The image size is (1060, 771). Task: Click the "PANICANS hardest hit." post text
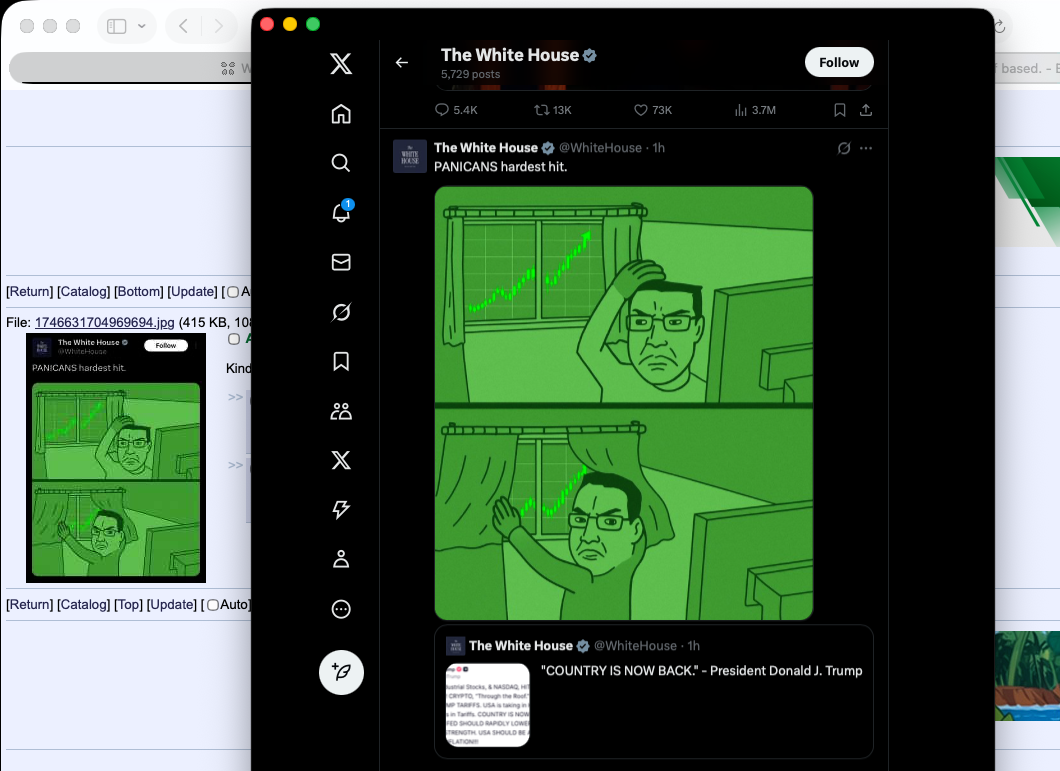(500, 166)
